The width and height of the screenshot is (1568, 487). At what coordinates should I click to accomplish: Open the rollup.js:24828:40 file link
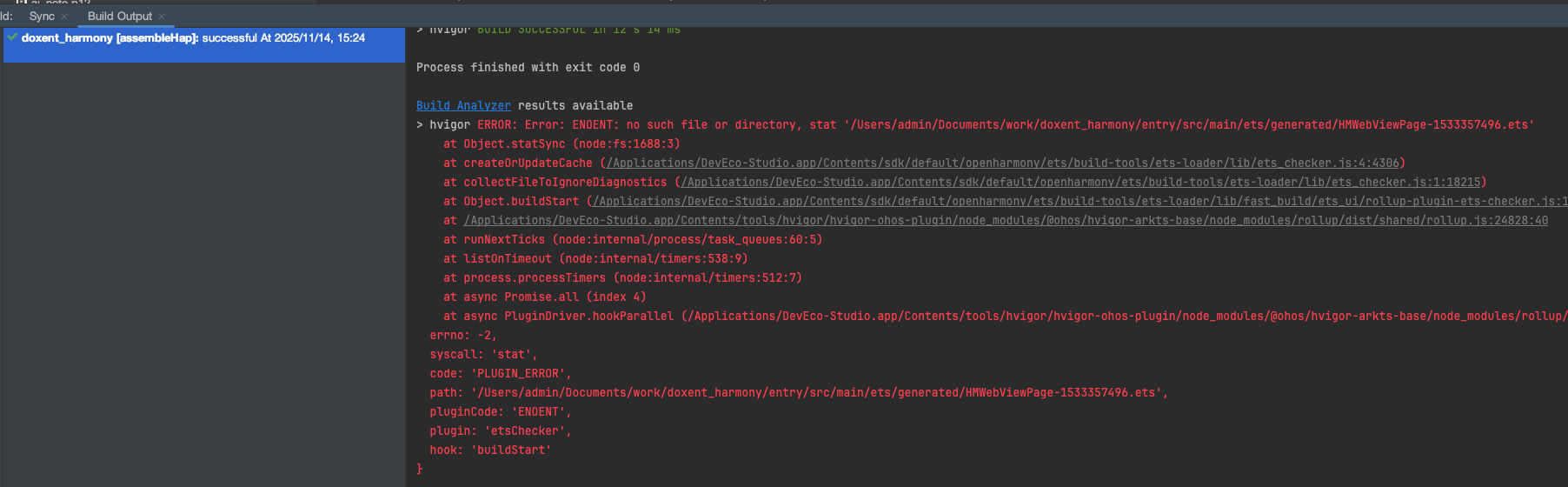tap(1005, 221)
